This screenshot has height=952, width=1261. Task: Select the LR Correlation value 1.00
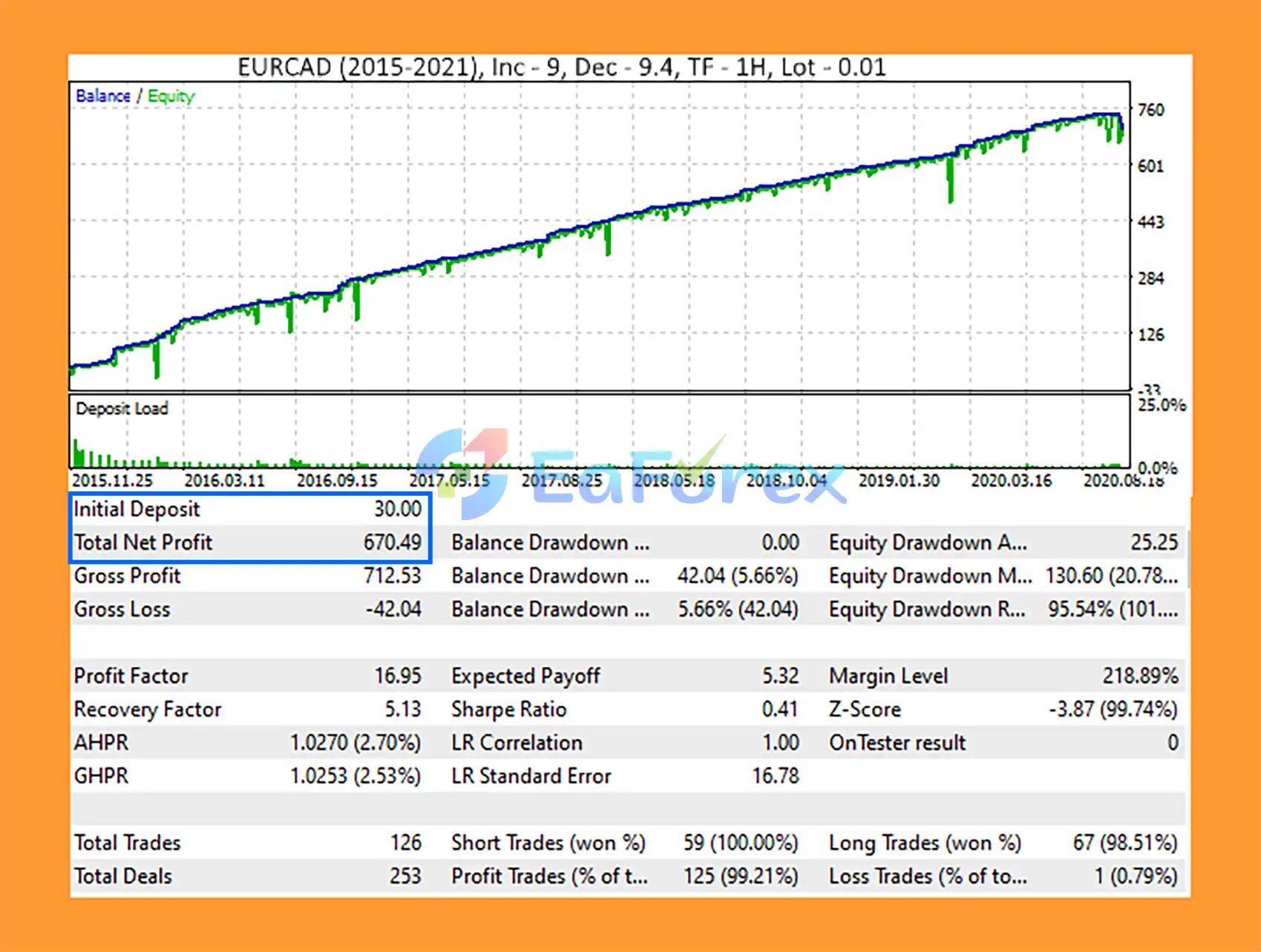pos(780,743)
